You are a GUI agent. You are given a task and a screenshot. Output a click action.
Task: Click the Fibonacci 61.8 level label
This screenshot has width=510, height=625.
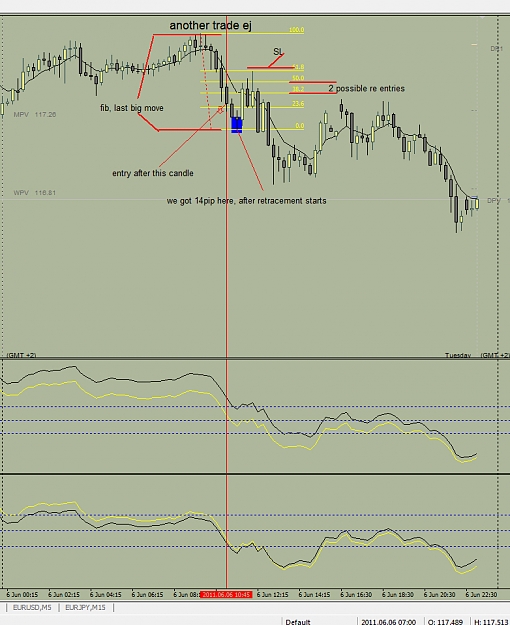298,67
